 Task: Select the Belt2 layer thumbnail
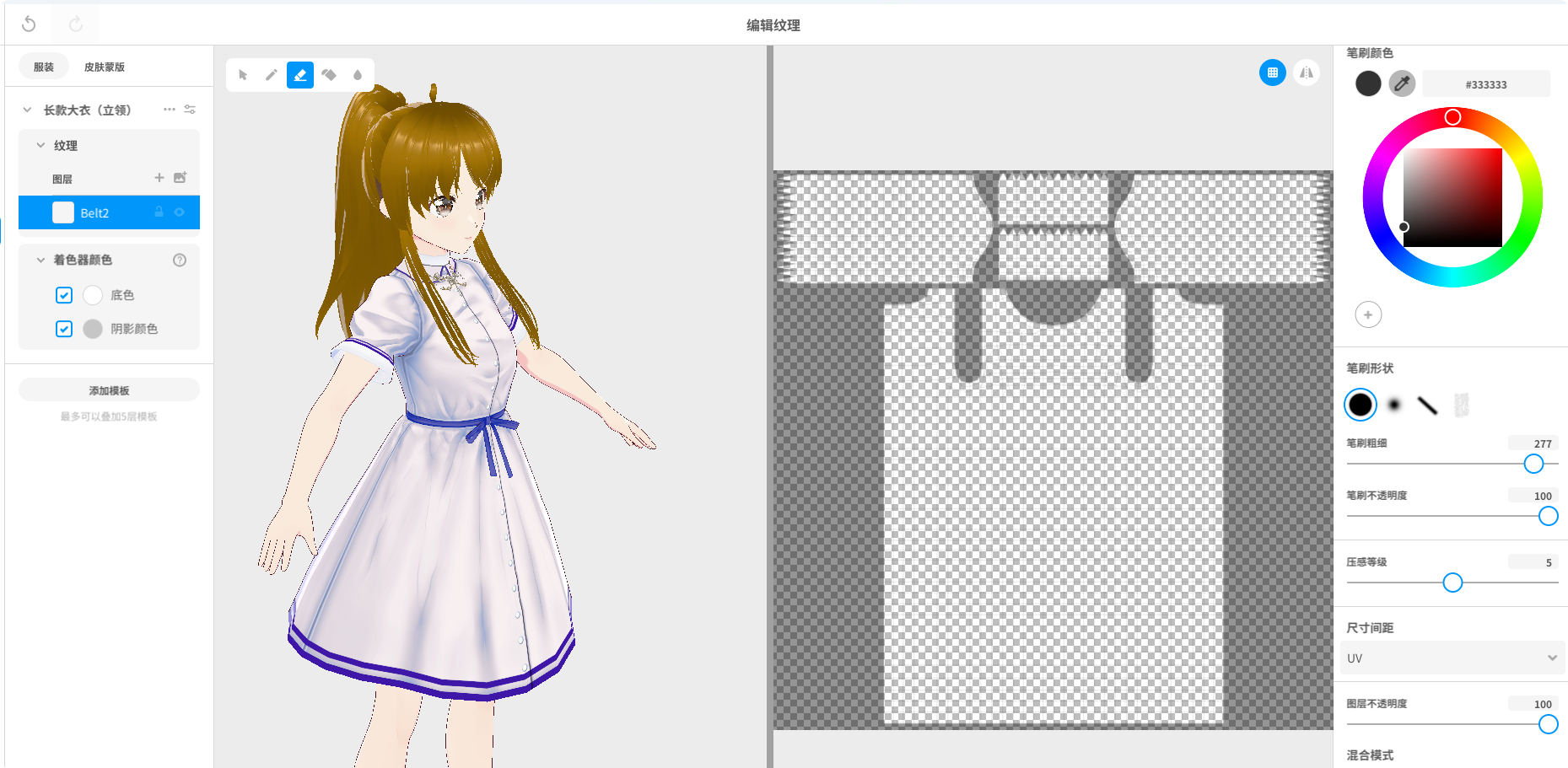tap(63, 212)
